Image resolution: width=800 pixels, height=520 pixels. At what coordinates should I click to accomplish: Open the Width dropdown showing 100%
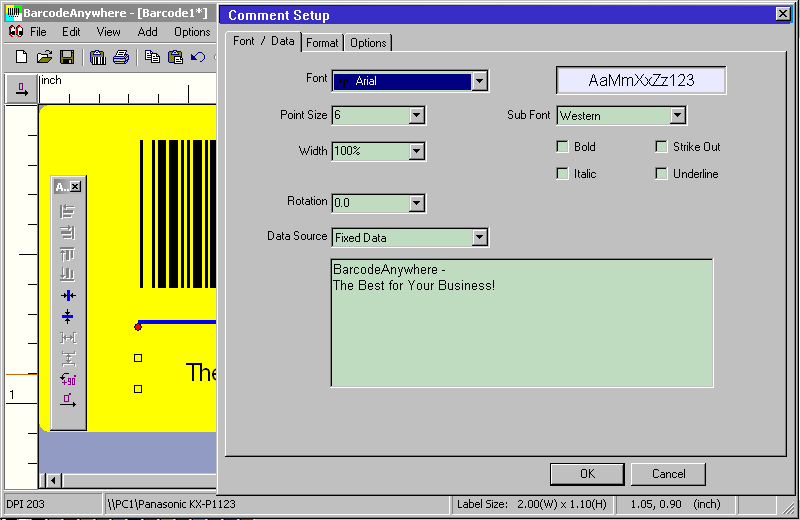[x=416, y=151]
